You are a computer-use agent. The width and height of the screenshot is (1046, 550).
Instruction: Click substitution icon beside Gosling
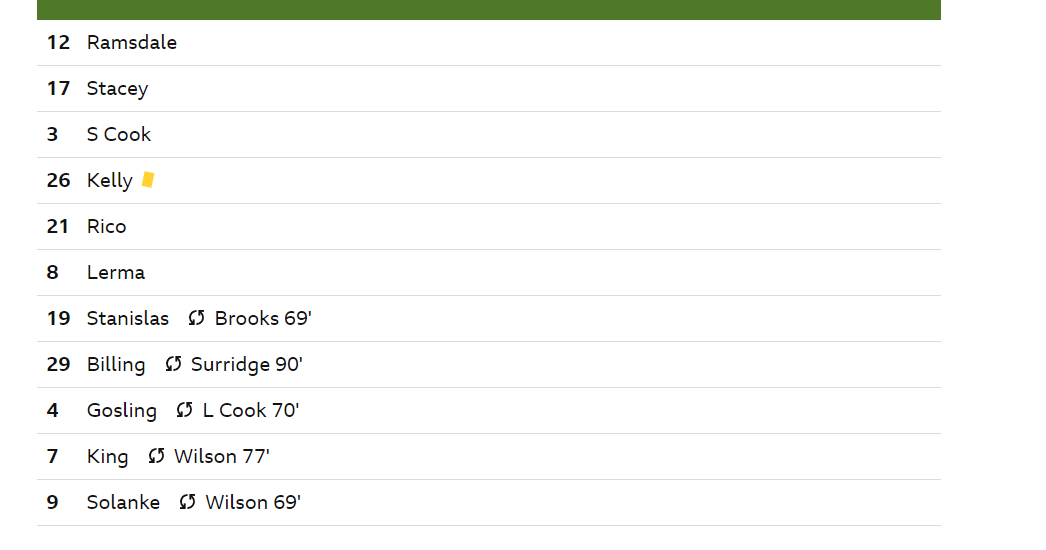185,410
